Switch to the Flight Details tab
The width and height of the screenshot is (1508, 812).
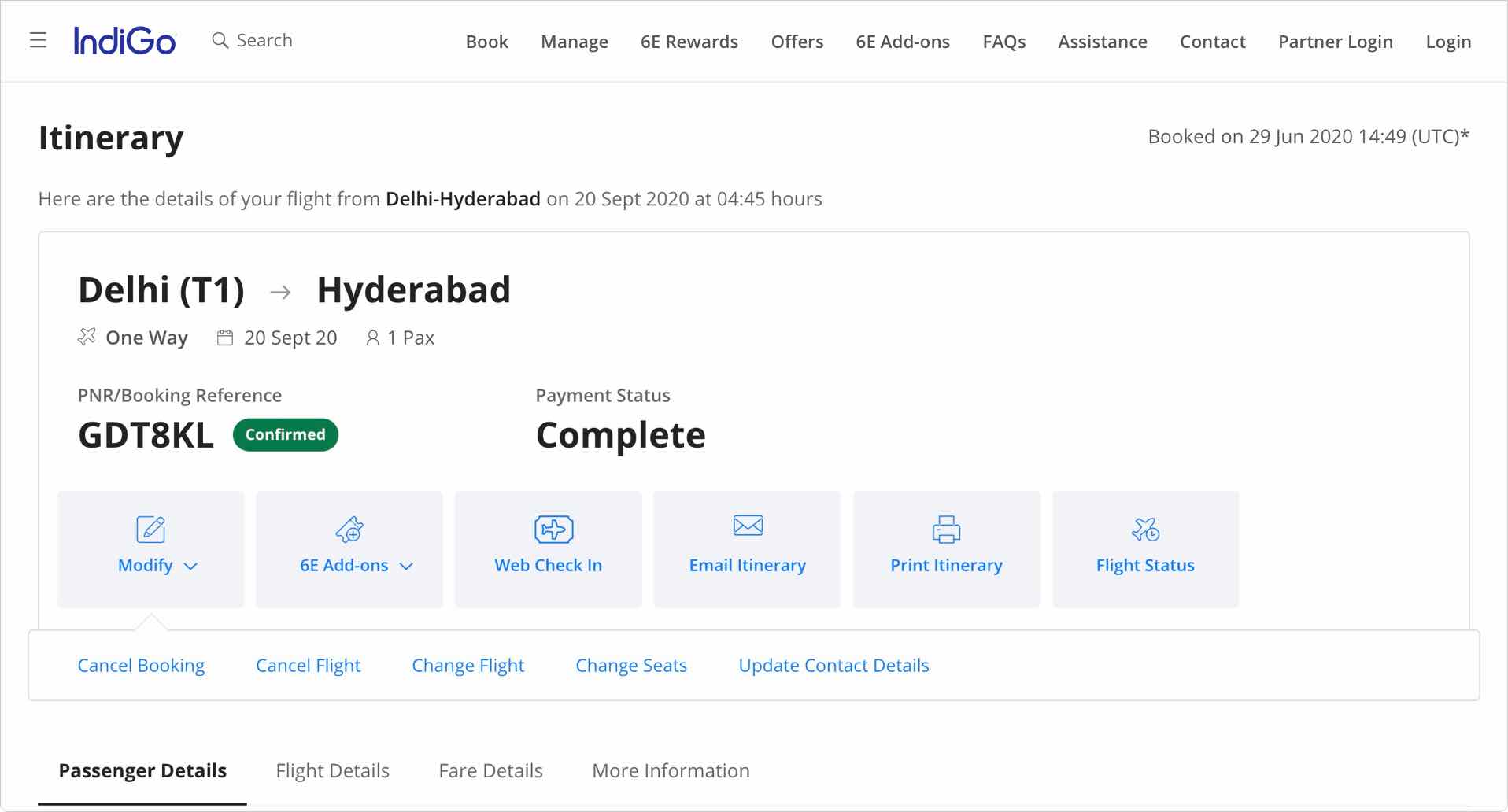coord(332,770)
